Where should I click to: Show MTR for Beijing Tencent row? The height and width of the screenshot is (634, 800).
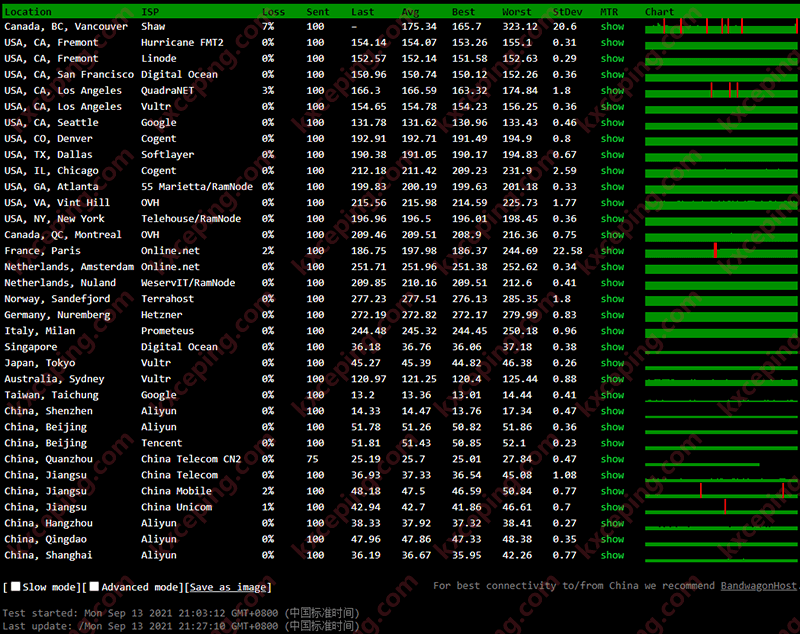coord(612,443)
